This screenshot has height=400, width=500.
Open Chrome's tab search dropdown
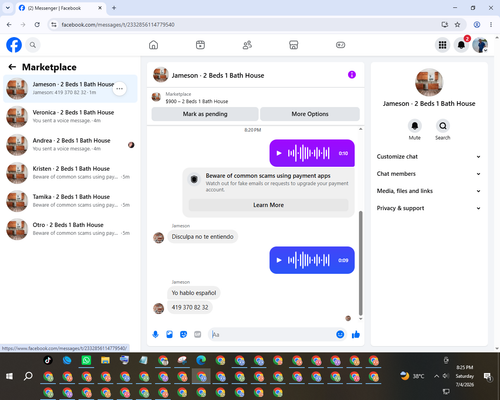(8, 8)
